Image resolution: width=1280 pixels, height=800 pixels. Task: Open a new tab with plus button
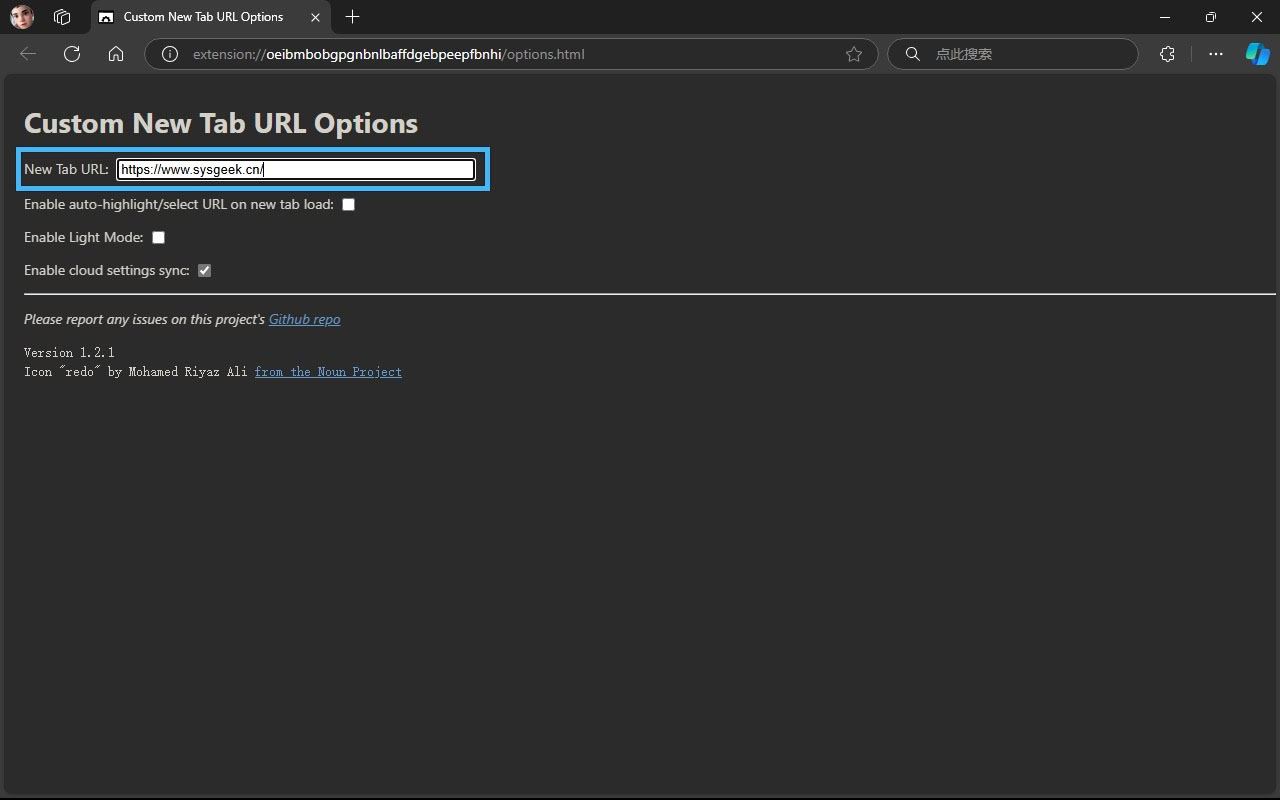(x=352, y=17)
